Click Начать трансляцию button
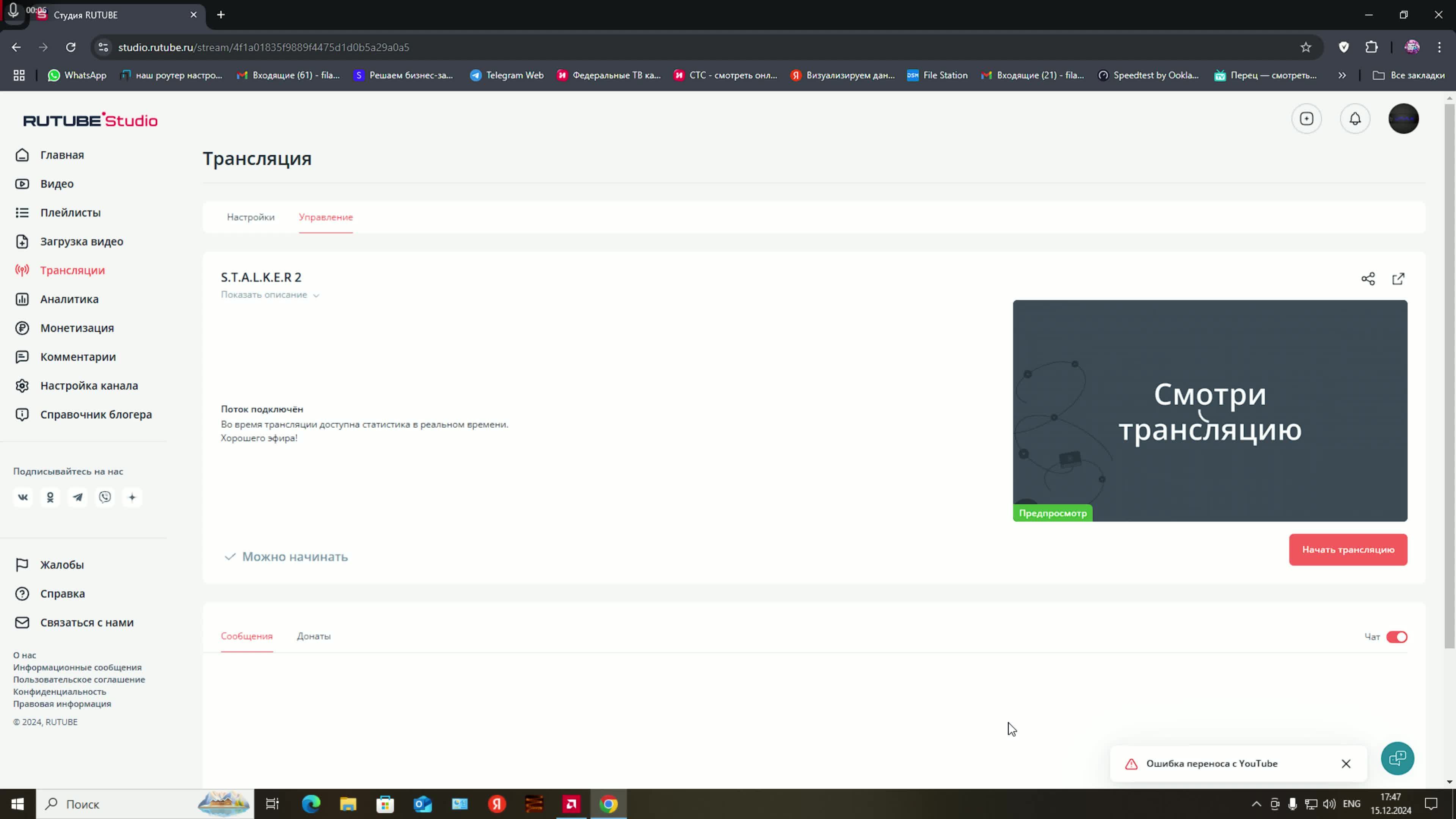This screenshot has height=819, width=1456. (1348, 549)
